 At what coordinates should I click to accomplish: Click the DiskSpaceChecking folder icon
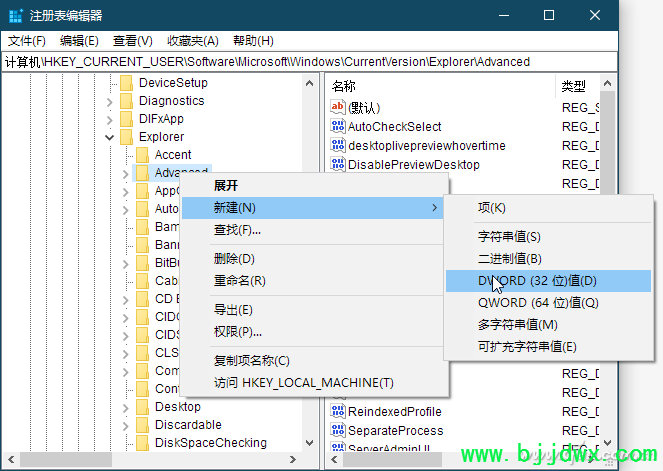(142, 443)
